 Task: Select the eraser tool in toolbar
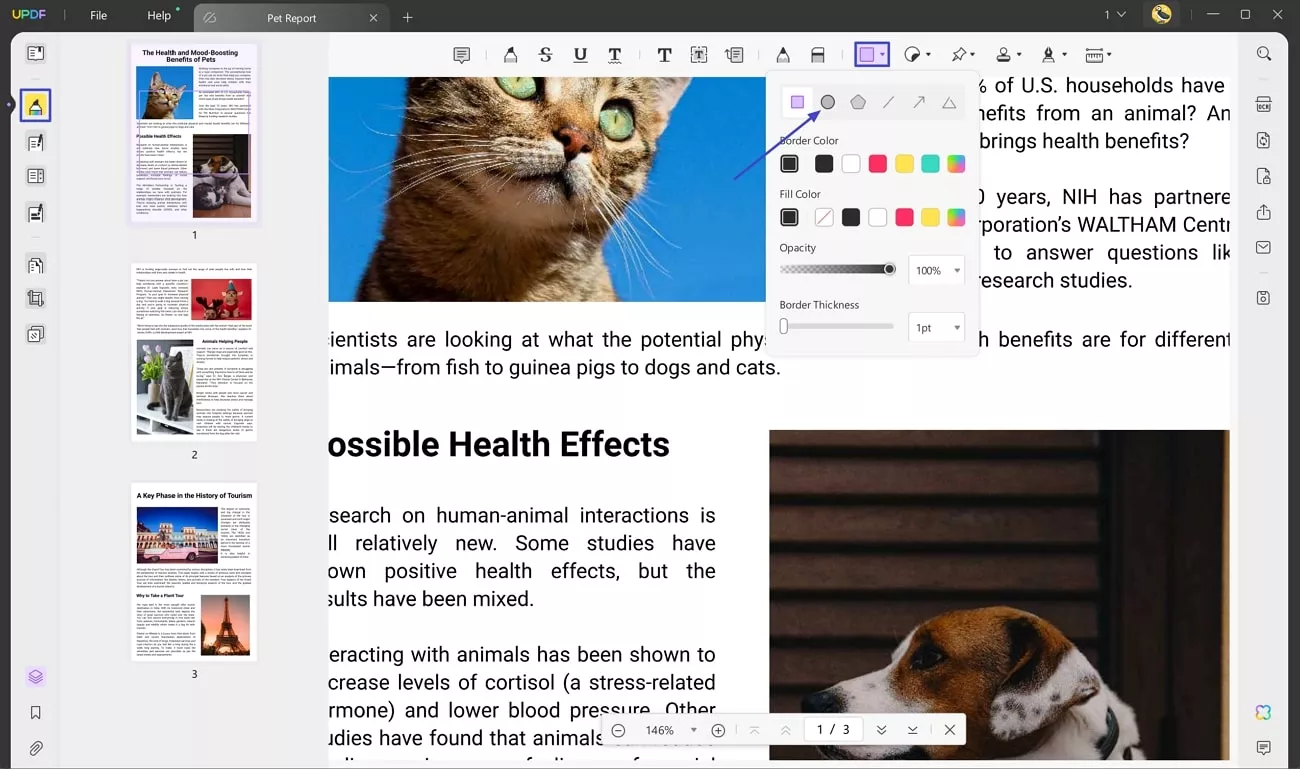click(817, 55)
